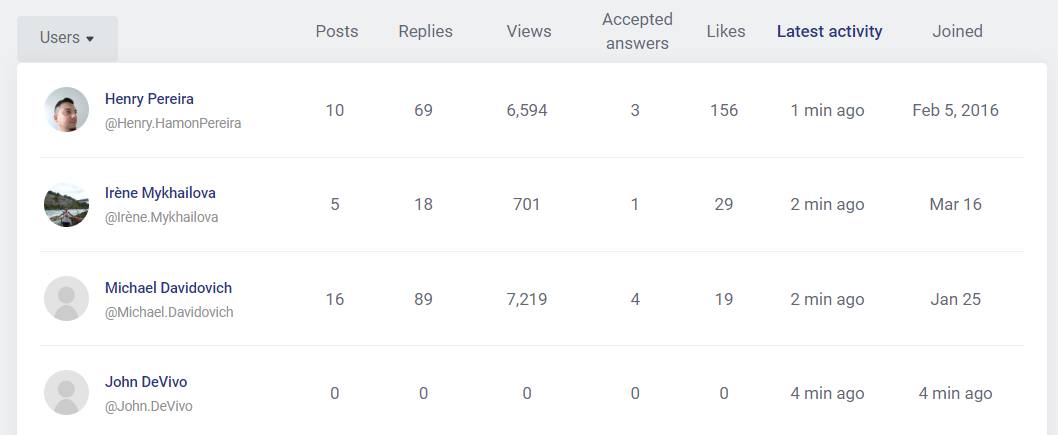Image resolution: width=1058 pixels, height=435 pixels.
Task: Open Michael Davidovich's profile name link
Action: click(x=168, y=288)
